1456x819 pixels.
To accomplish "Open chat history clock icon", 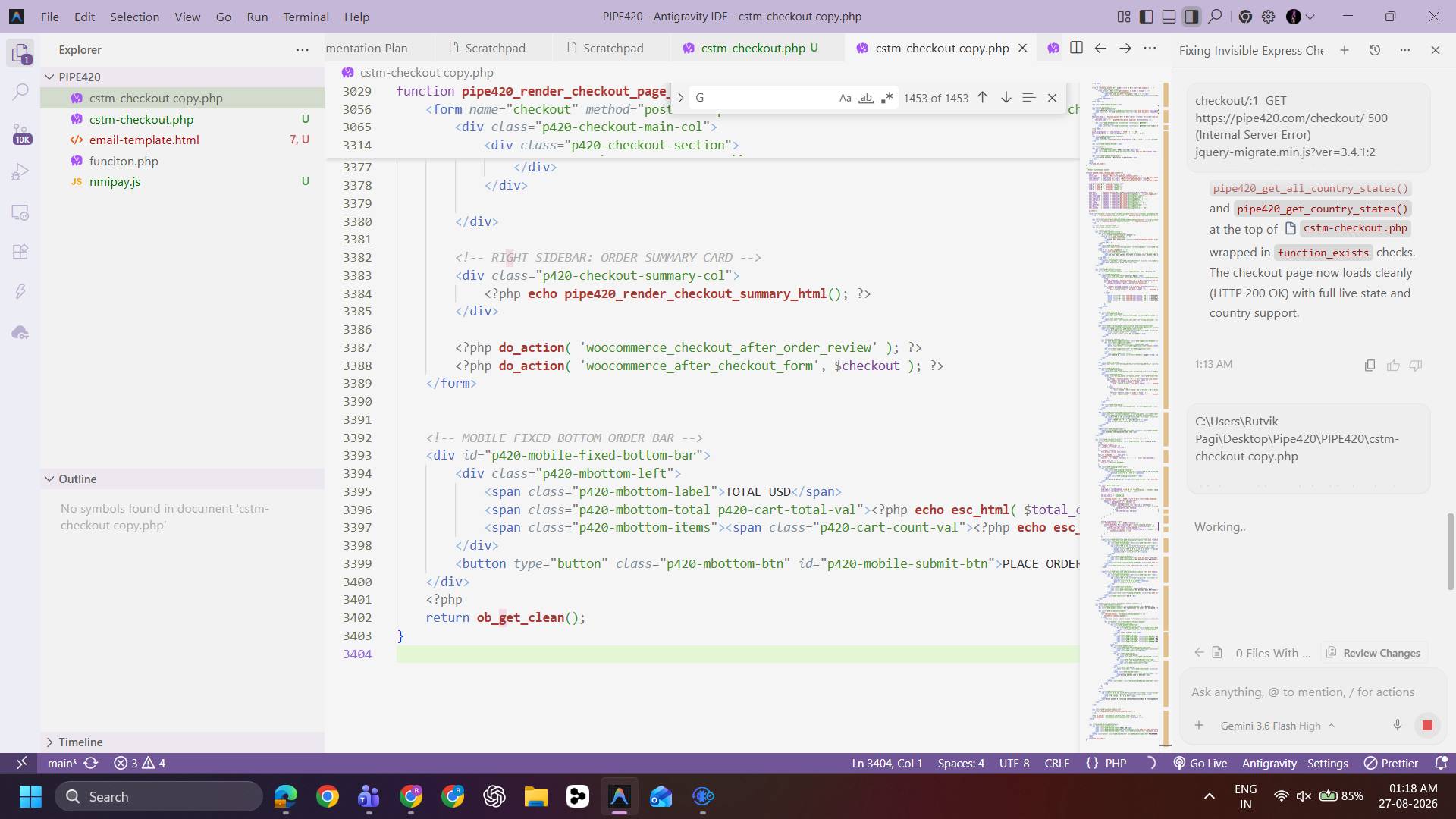I will click(x=1375, y=50).
